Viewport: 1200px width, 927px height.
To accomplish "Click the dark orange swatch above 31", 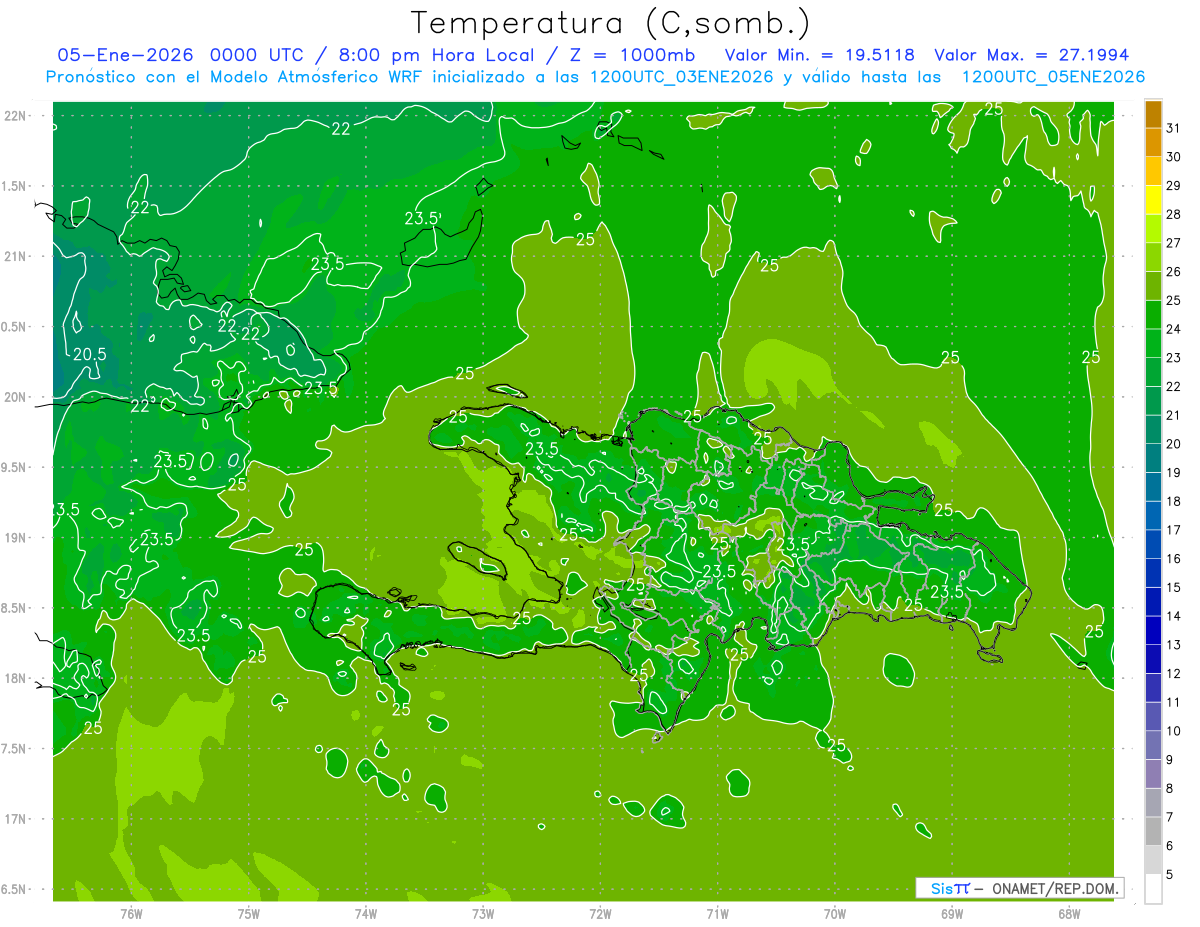I will click(x=1153, y=114).
